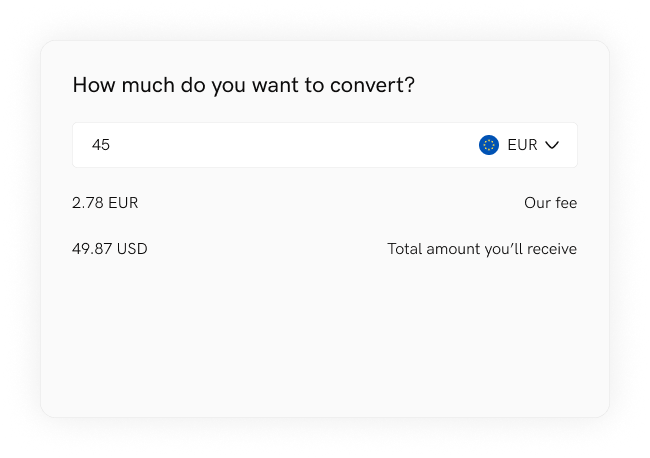This screenshot has width=650, height=458.
Task: Click the yellow stars inside the blue flag circle
Action: (x=489, y=145)
